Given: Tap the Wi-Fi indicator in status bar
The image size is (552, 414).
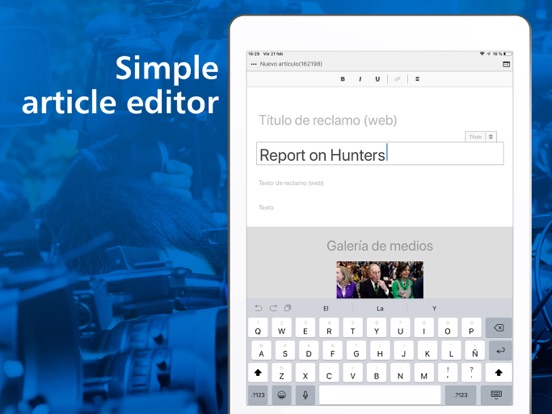Looking at the screenshot, I should click(482, 54).
